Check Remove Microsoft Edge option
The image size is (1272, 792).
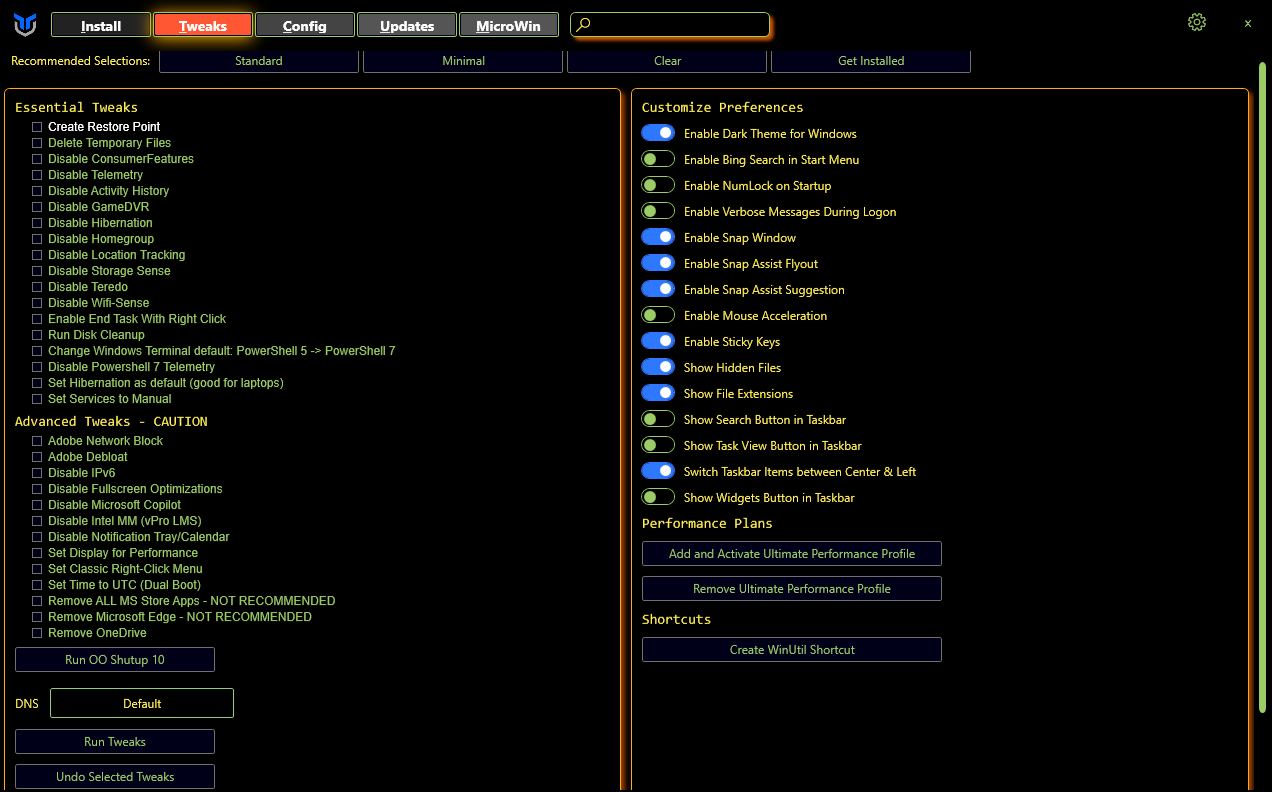(37, 617)
